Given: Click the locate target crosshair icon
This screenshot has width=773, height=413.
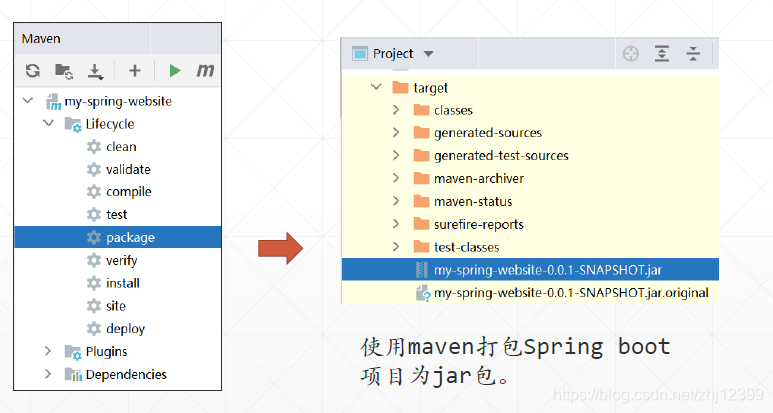Looking at the screenshot, I should pos(631,53).
